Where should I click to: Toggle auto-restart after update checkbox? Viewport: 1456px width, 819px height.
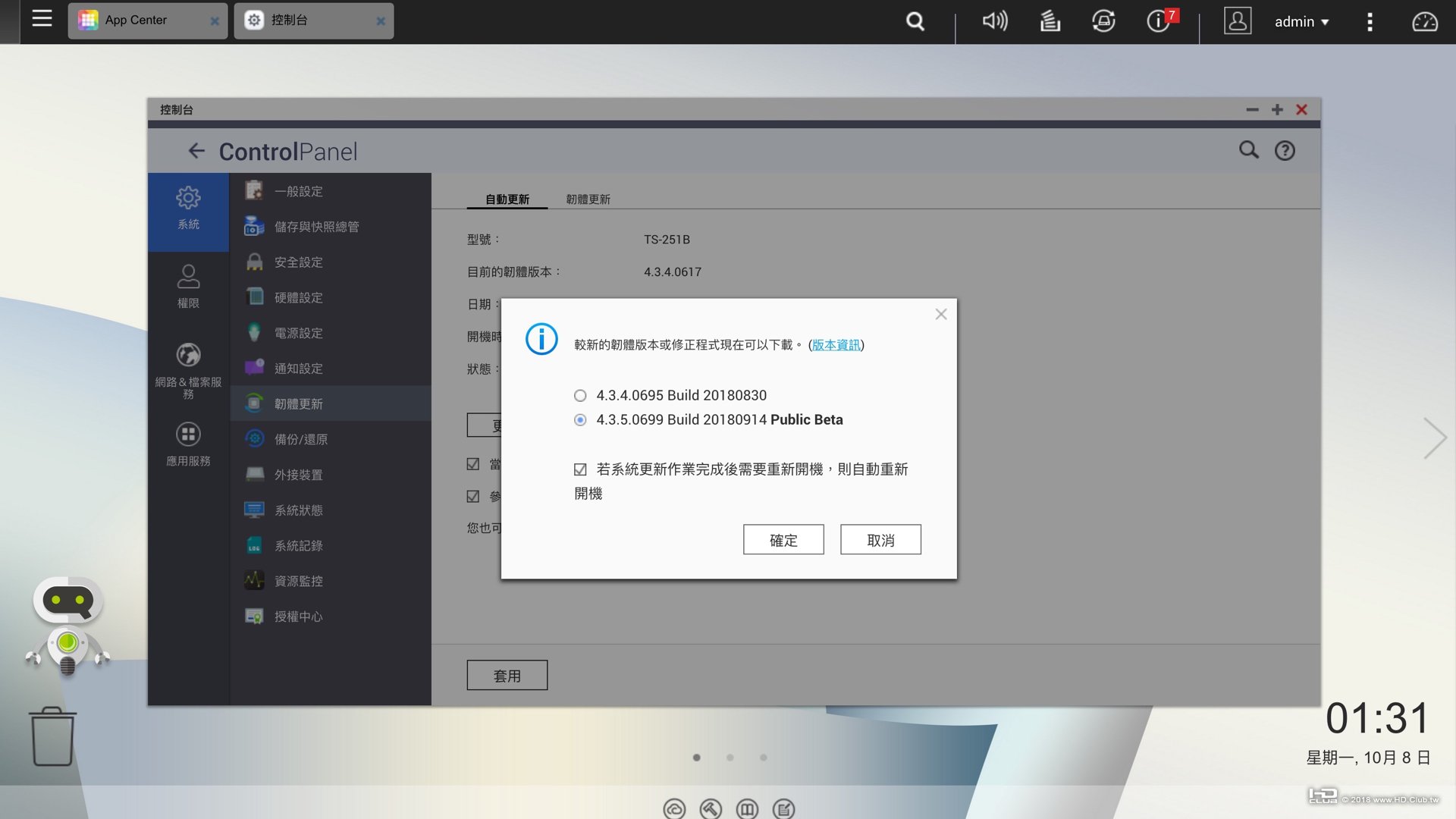click(580, 470)
